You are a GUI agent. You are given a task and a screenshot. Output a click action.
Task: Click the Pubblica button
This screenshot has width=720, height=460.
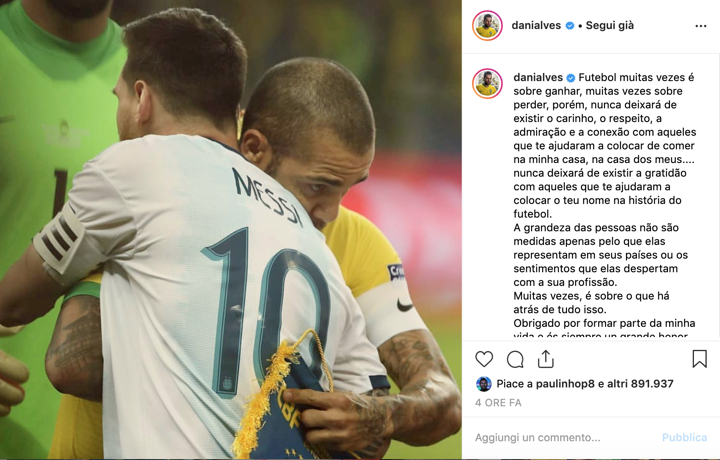tap(684, 438)
